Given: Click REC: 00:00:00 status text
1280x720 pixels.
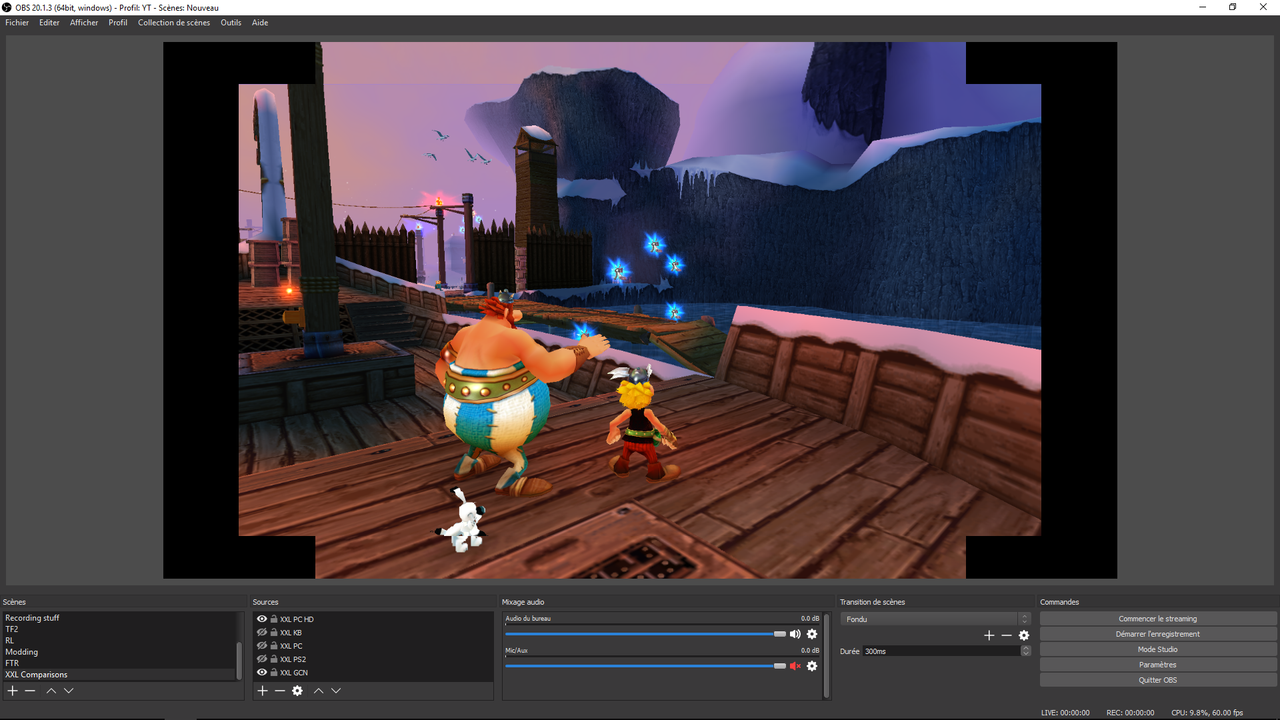Looking at the screenshot, I should coord(1130,712).
